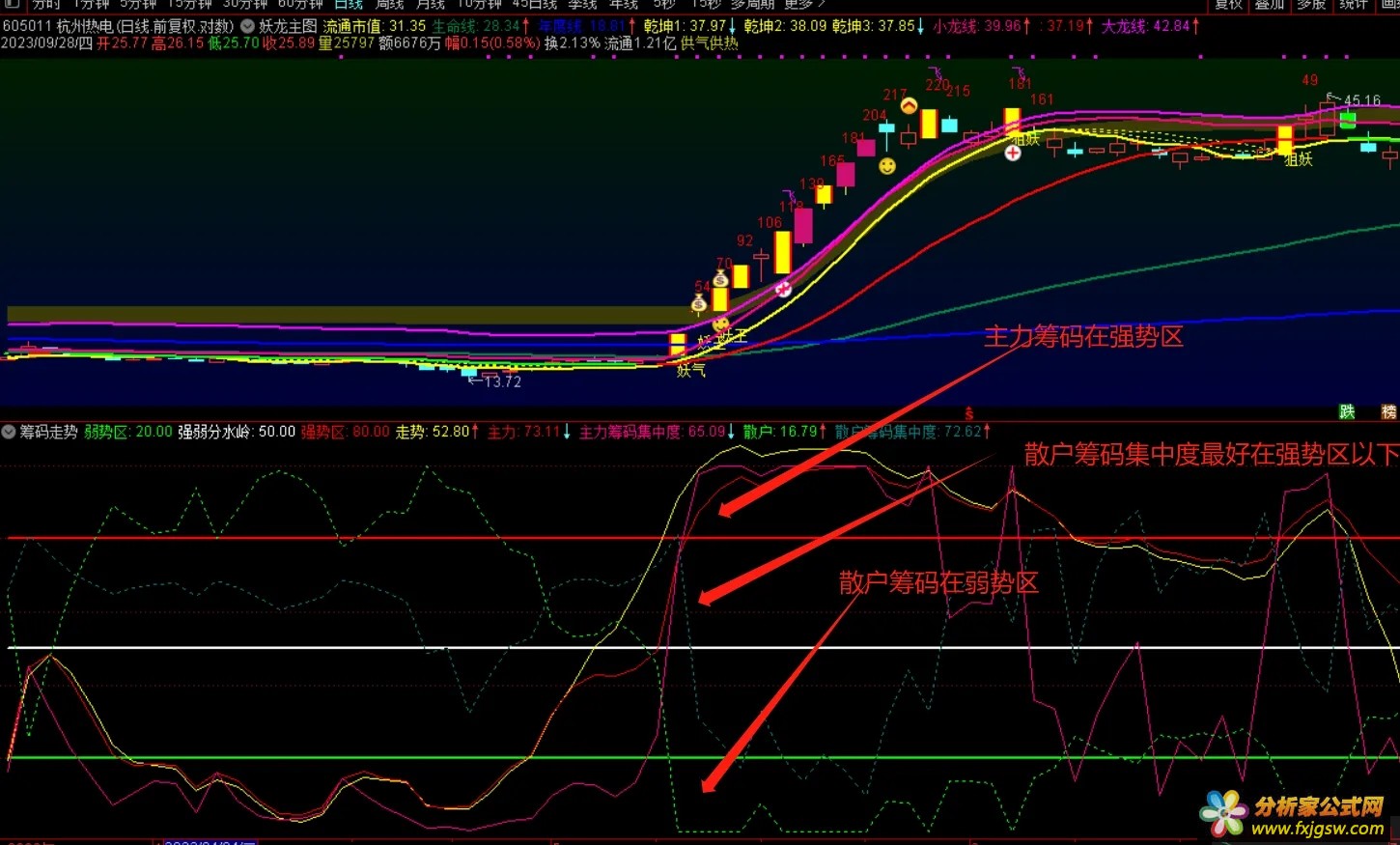Click the red plus marker below 181 candle
This screenshot has height=845, width=1400.
(x=1012, y=153)
